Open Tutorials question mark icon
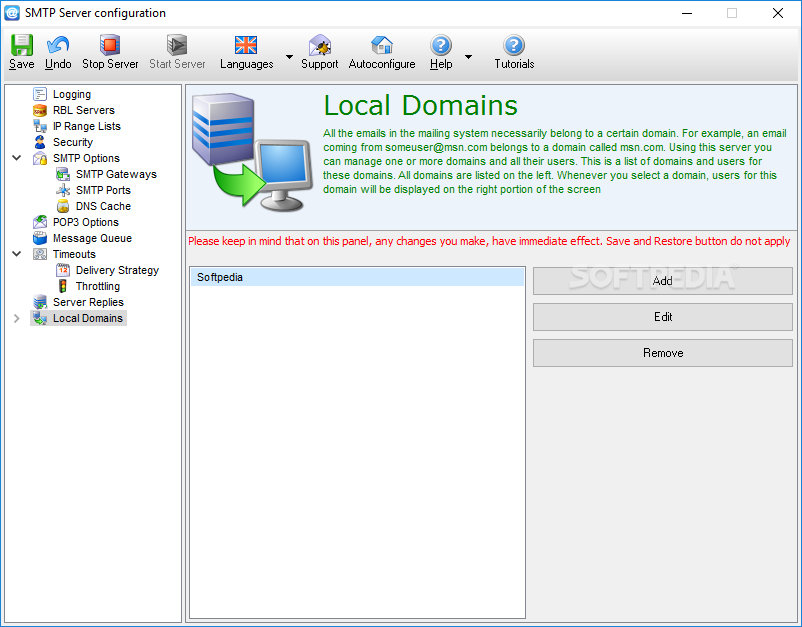Image resolution: width=802 pixels, height=627 pixels. (514, 45)
